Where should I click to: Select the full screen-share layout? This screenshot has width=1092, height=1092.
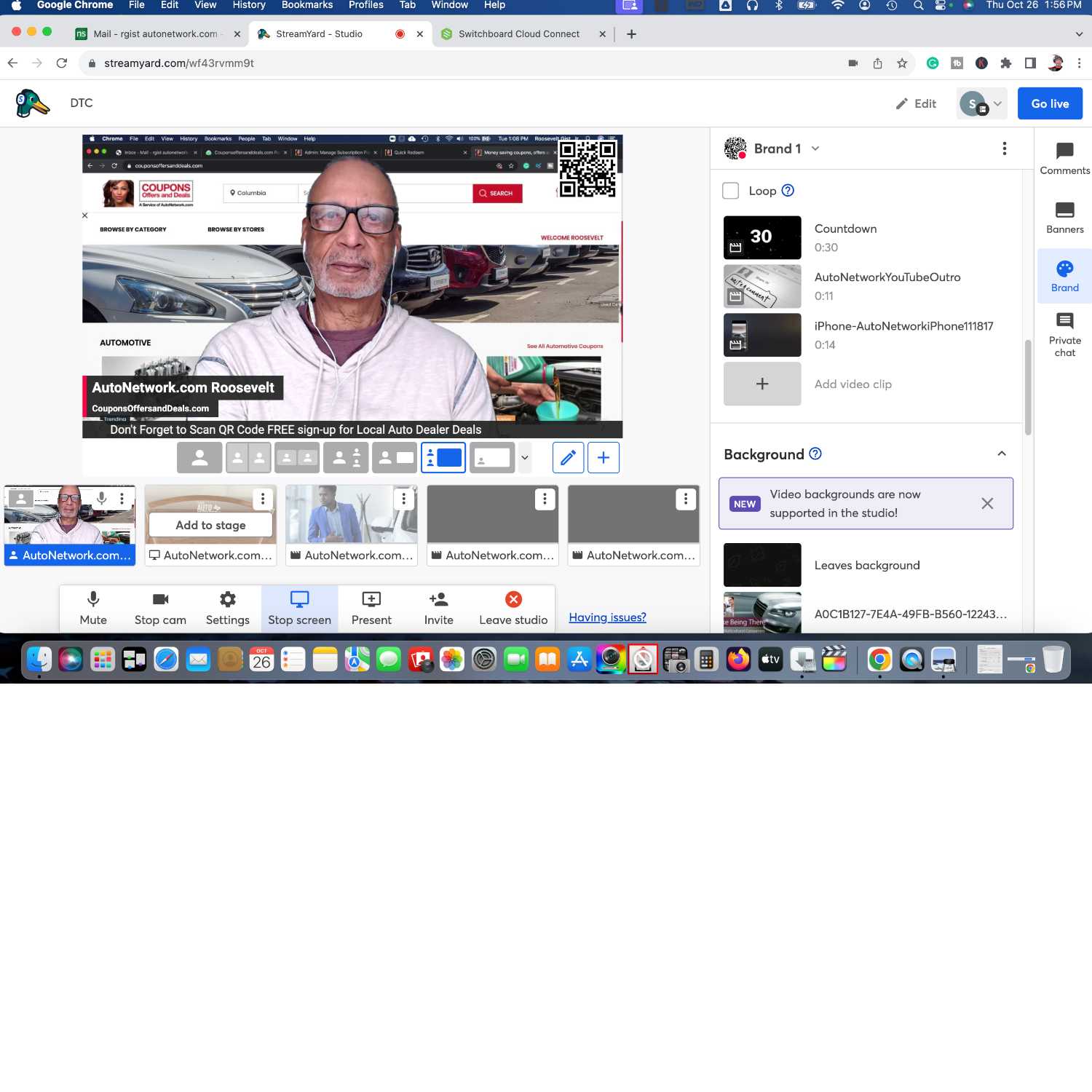point(492,458)
